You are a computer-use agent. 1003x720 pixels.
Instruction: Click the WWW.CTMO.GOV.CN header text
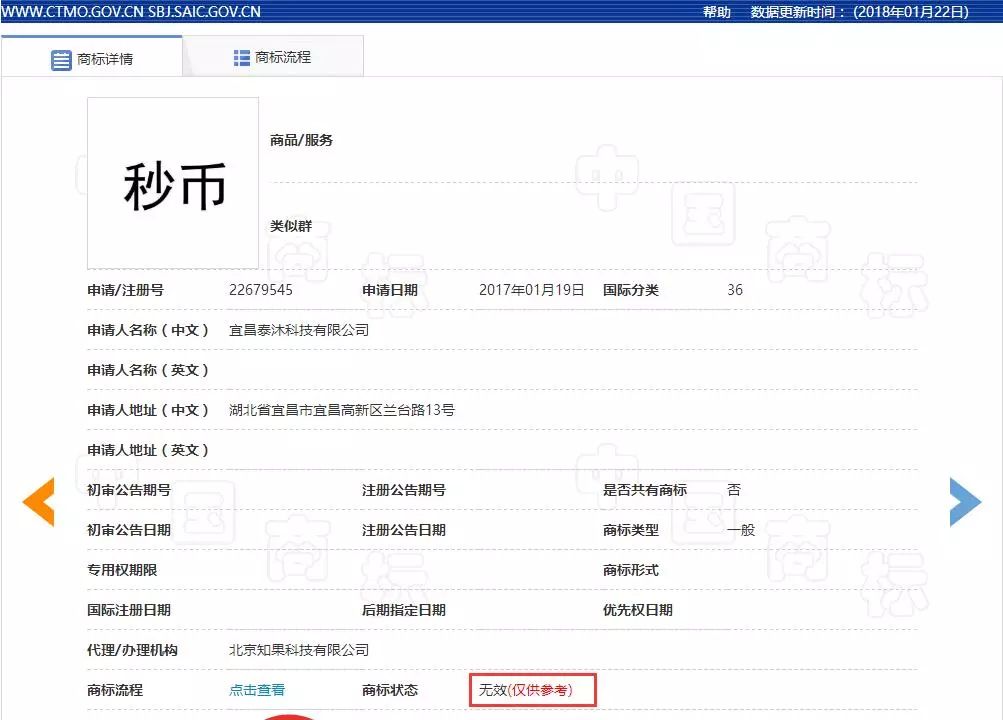[72, 12]
